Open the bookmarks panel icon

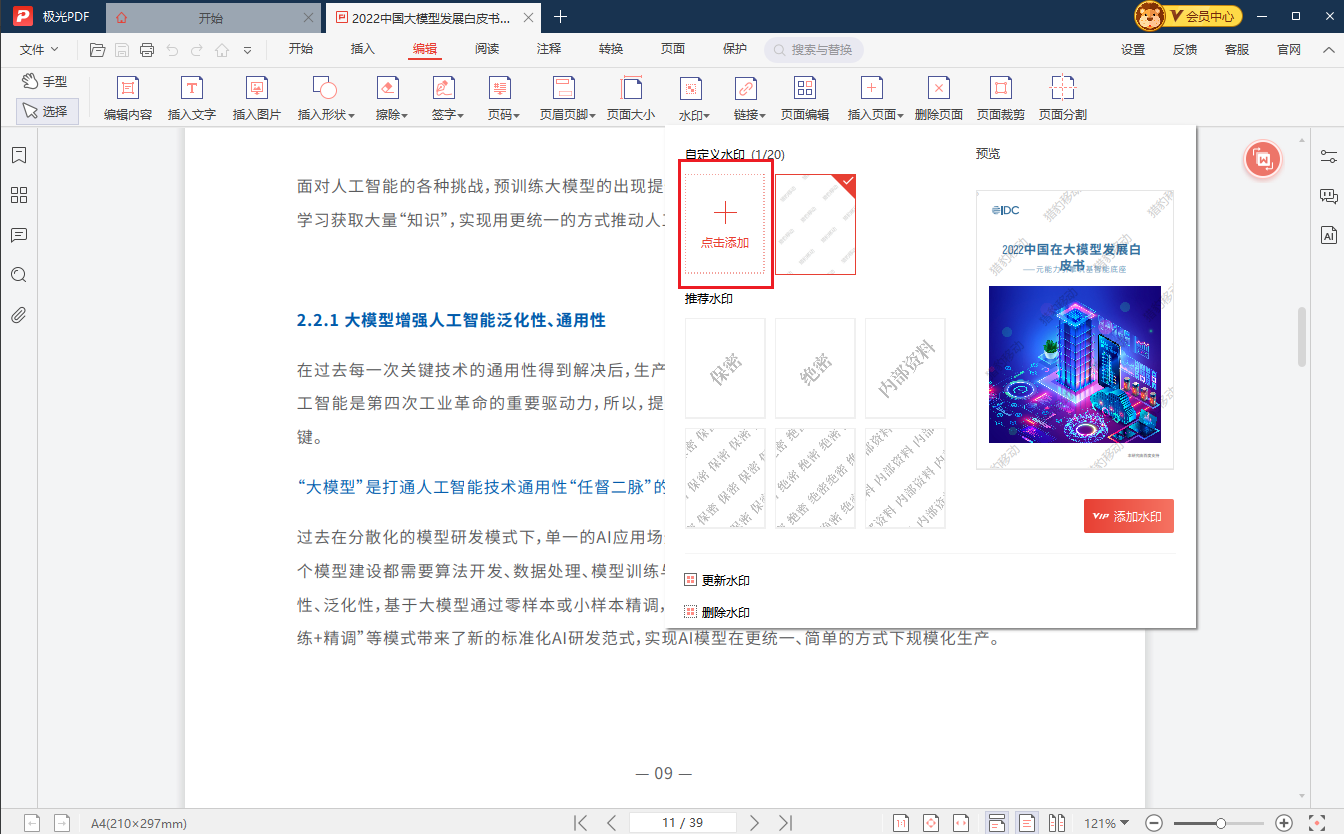tap(19, 155)
